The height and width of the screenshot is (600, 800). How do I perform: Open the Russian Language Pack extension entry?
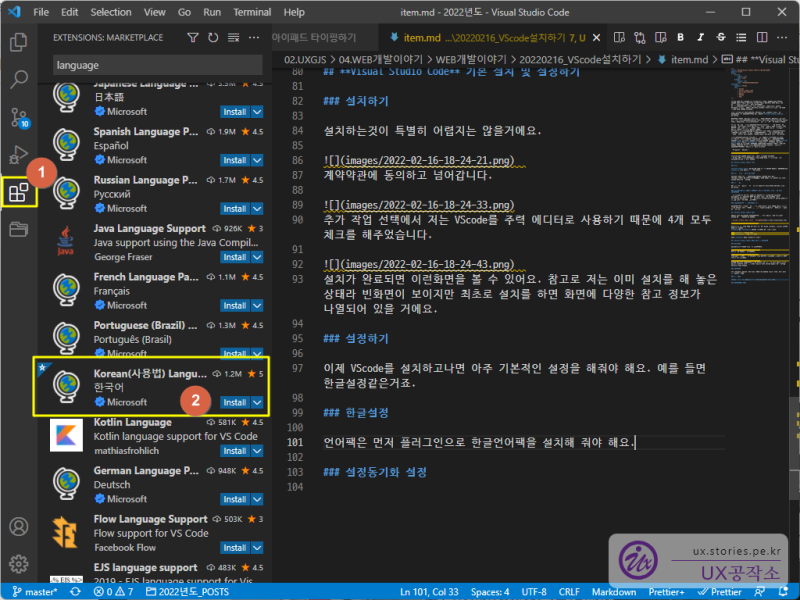coord(153,194)
